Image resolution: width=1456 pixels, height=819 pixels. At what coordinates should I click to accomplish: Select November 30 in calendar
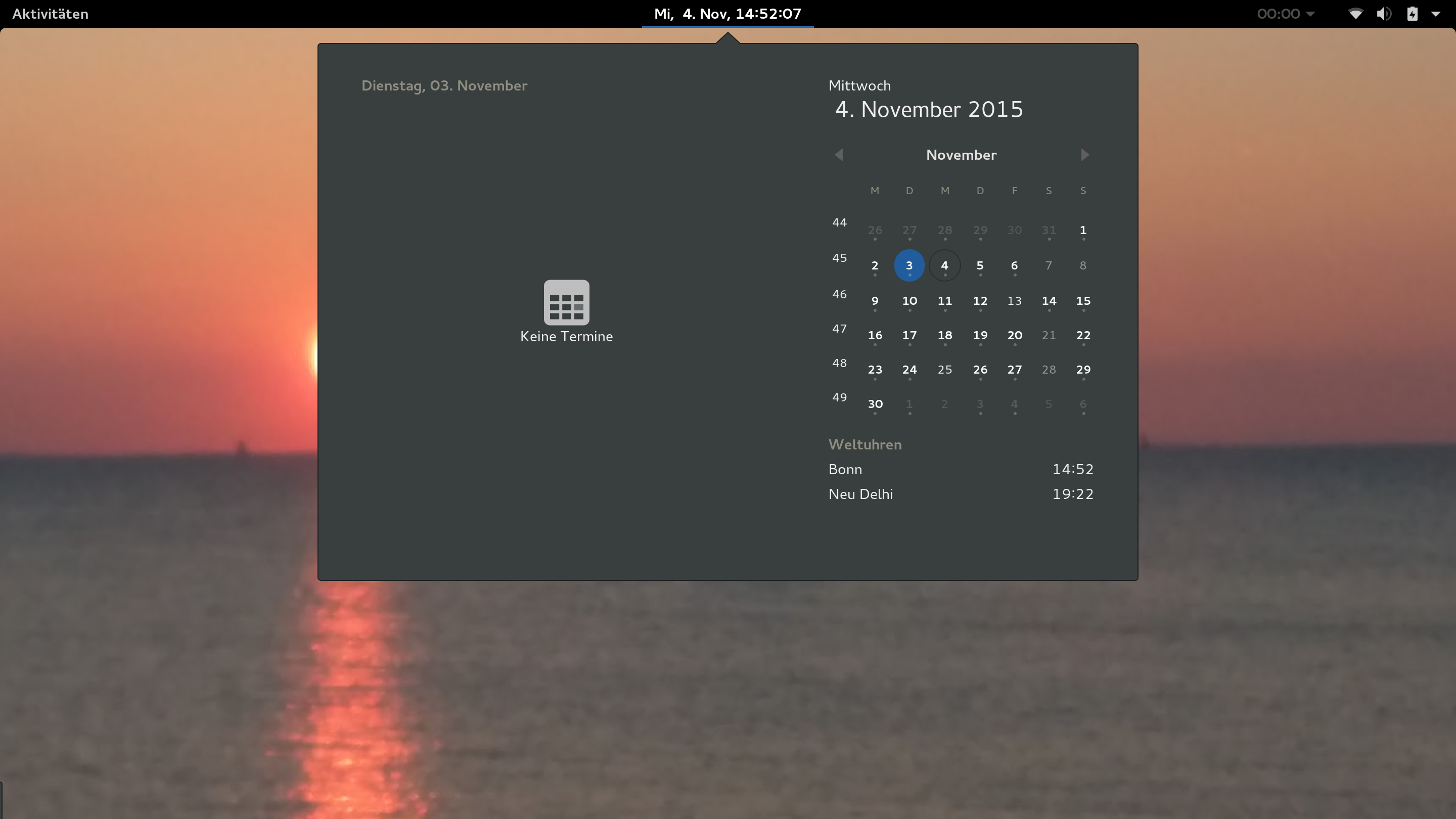[x=875, y=404]
